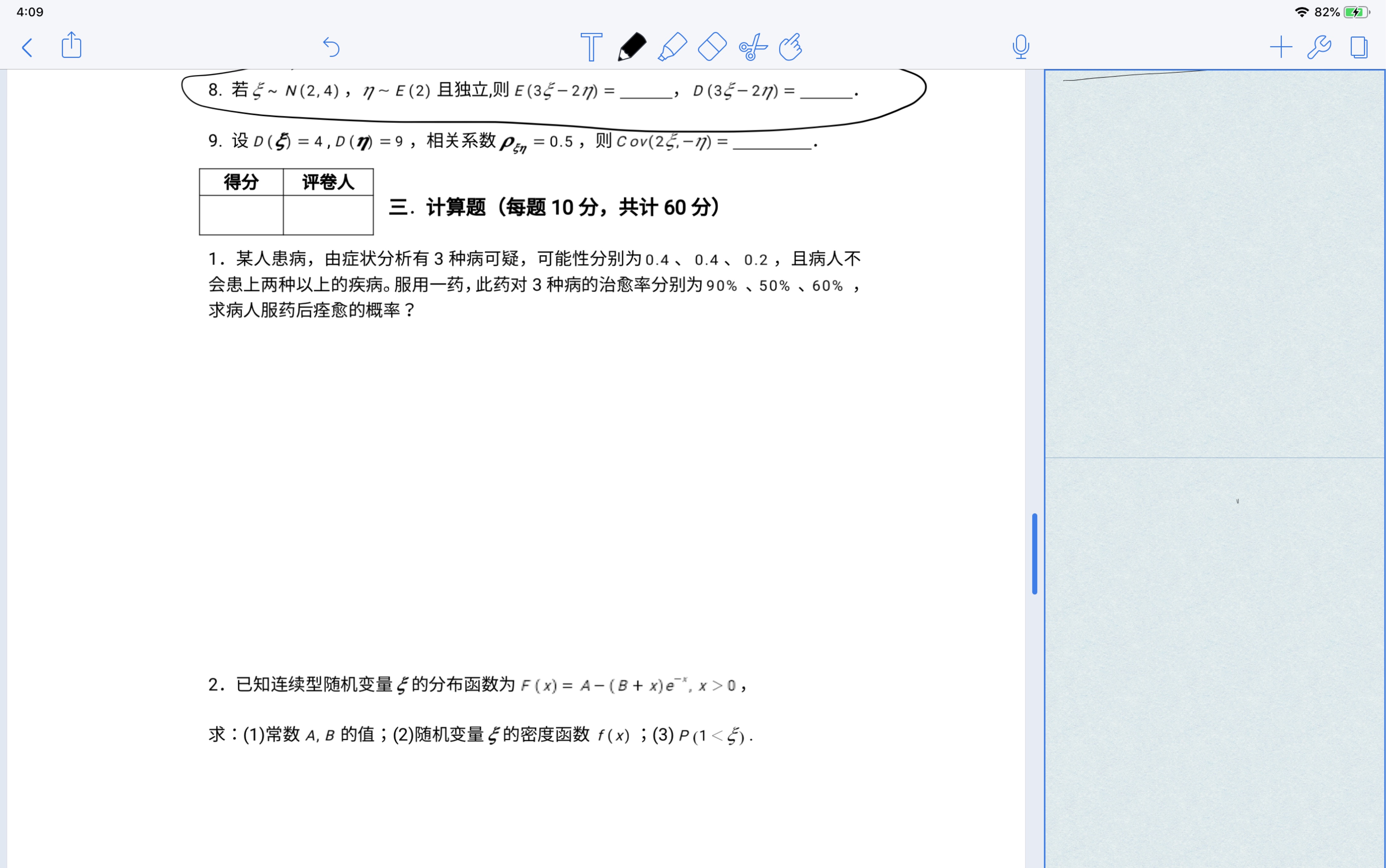The image size is (1386, 868).
Task: Tap the Wi-Fi status icon
Action: (1302, 12)
